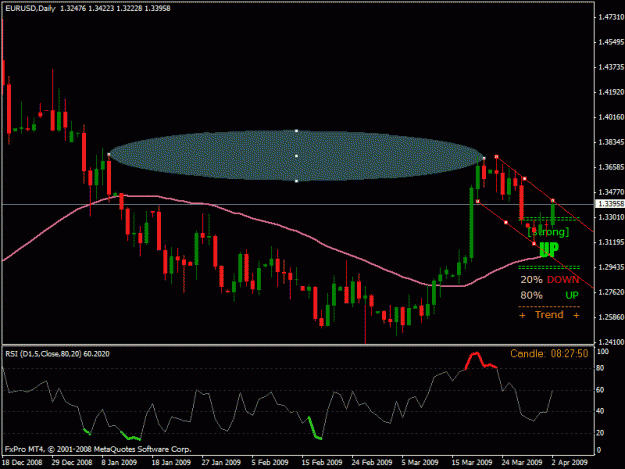Click the 1.45495 price axis value
This screenshot has width=625, height=469.
pyautogui.click(x=611, y=42)
